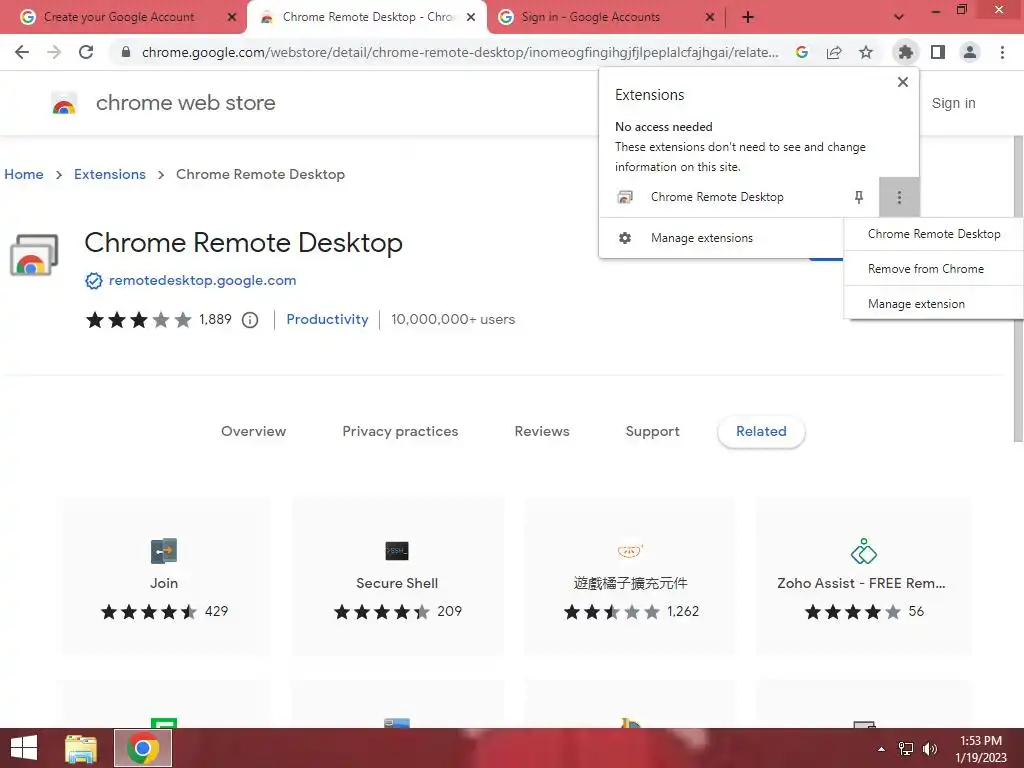
Task: Open the Join extension card
Action: 164,577
